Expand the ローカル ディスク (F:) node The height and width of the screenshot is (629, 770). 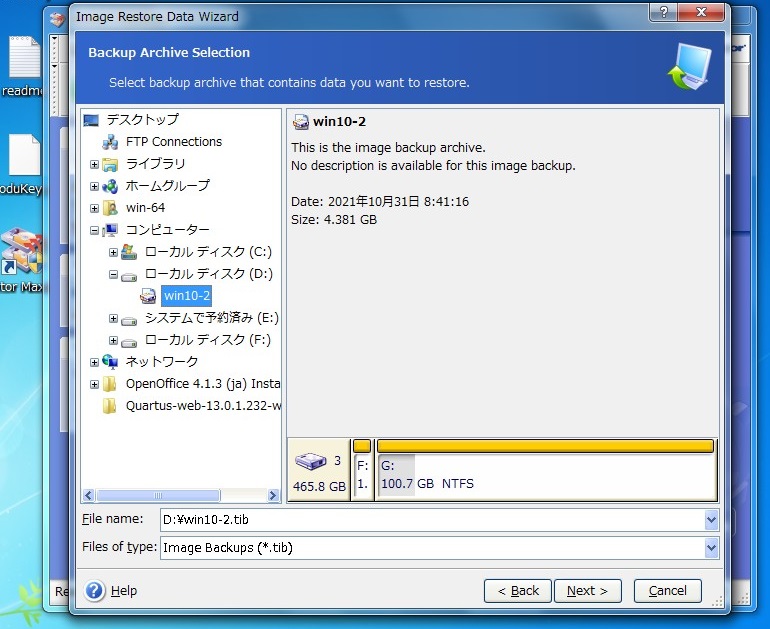coord(113,340)
